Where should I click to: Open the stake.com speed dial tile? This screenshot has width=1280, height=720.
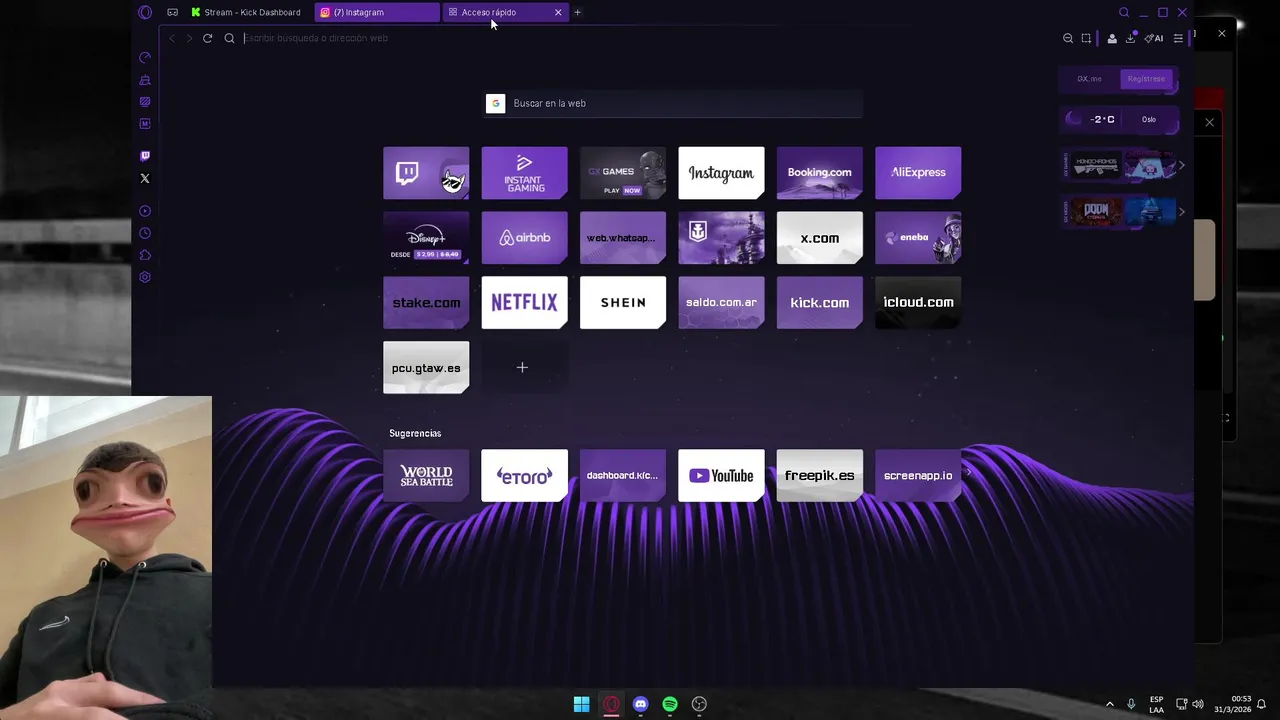pos(426,302)
